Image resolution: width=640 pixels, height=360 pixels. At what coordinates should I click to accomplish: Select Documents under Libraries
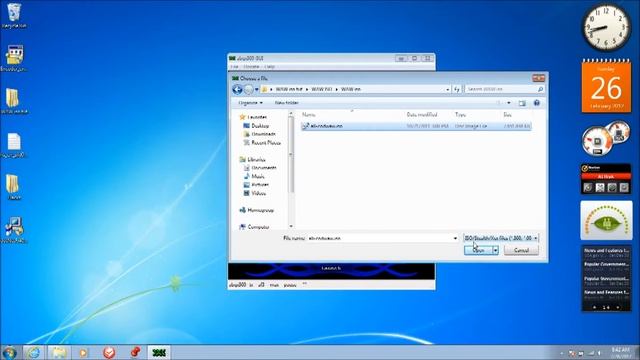pos(260,168)
